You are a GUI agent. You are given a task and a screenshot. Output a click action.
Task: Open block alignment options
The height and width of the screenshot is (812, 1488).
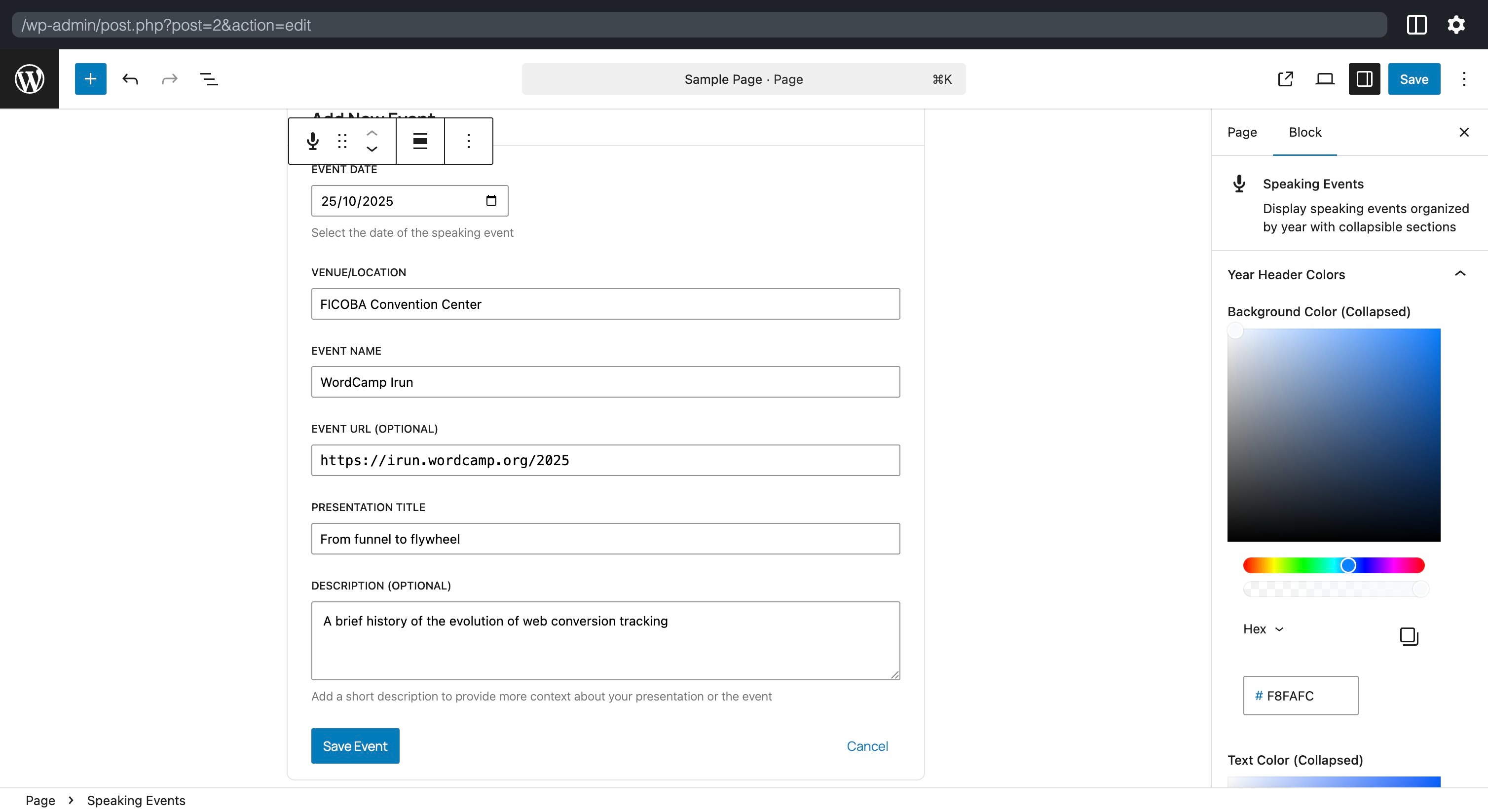point(420,141)
